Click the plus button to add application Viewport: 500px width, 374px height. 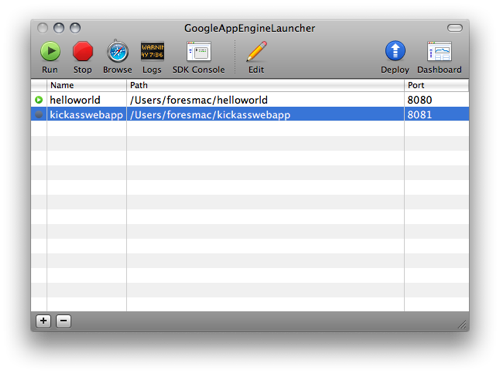(x=43, y=321)
